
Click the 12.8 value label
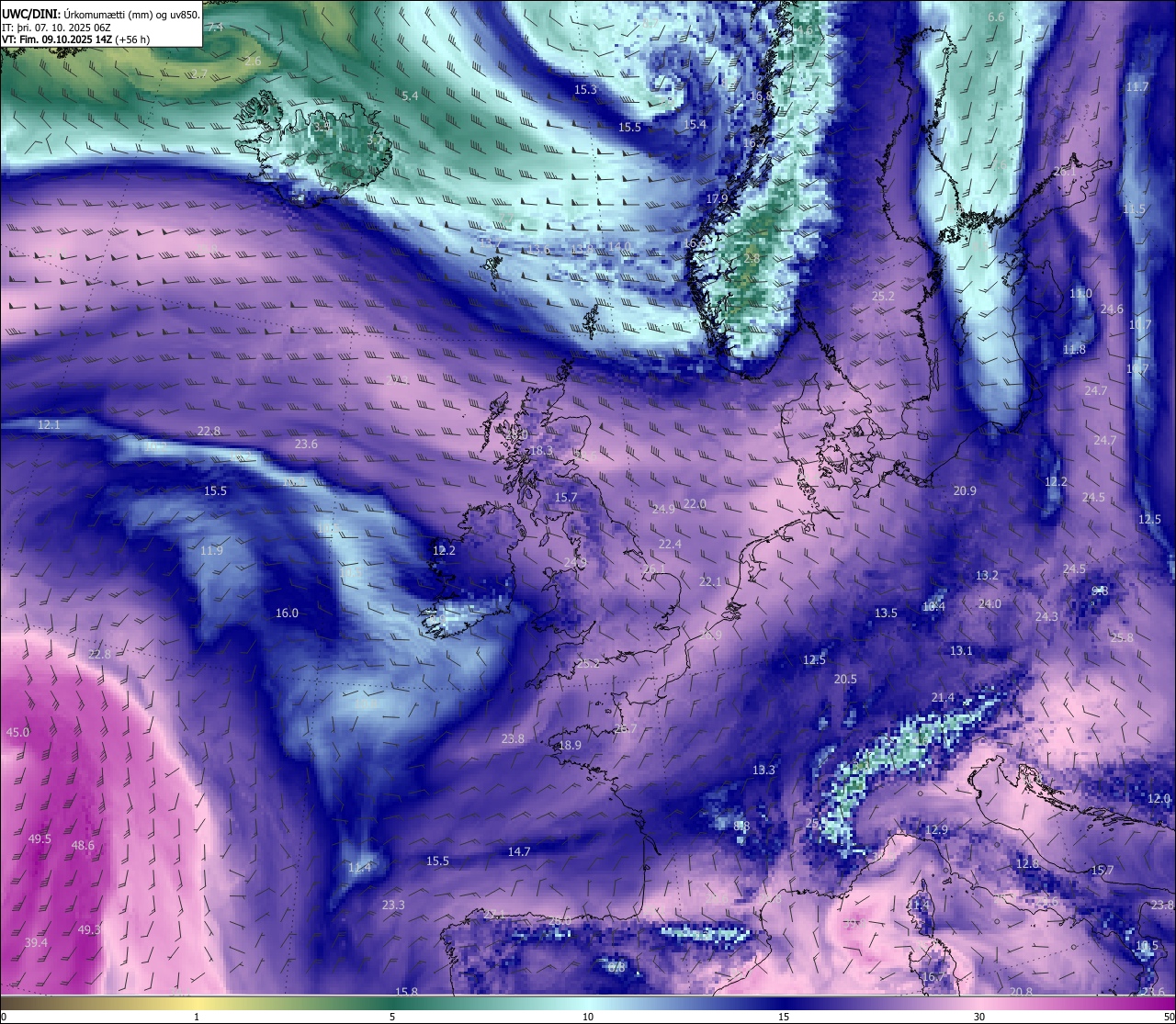[x=1027, y=863]
